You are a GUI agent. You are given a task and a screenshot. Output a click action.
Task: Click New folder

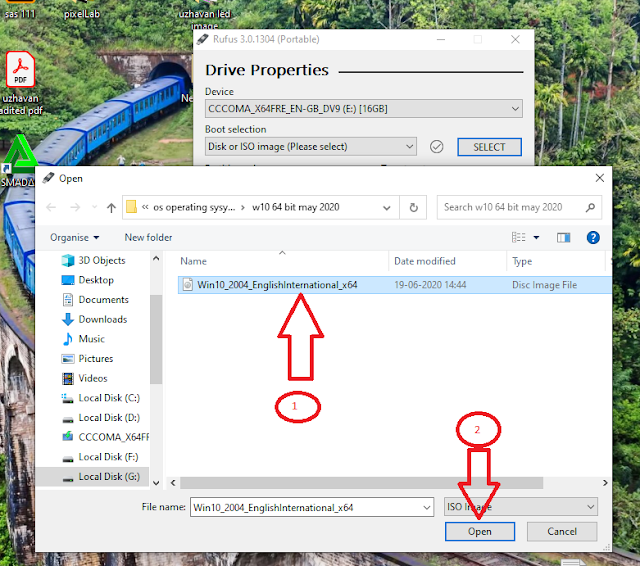pos(148,237)
